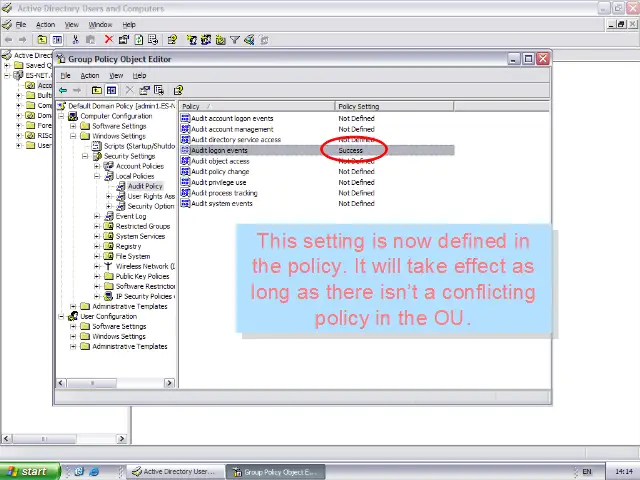
Task: Open File menu in Active Directory Users and Computers
Action: [20, 25]
